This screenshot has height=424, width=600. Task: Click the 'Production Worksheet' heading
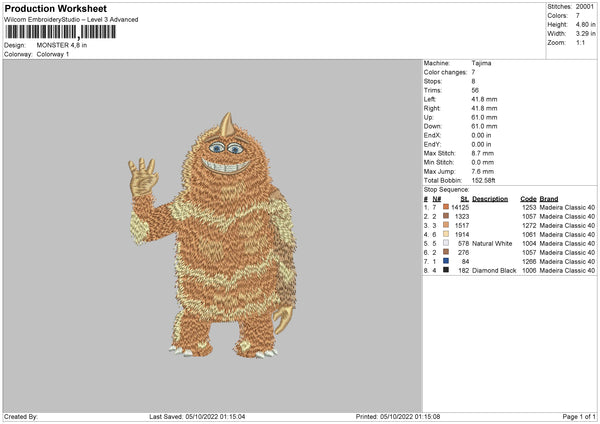coord(56,8)
